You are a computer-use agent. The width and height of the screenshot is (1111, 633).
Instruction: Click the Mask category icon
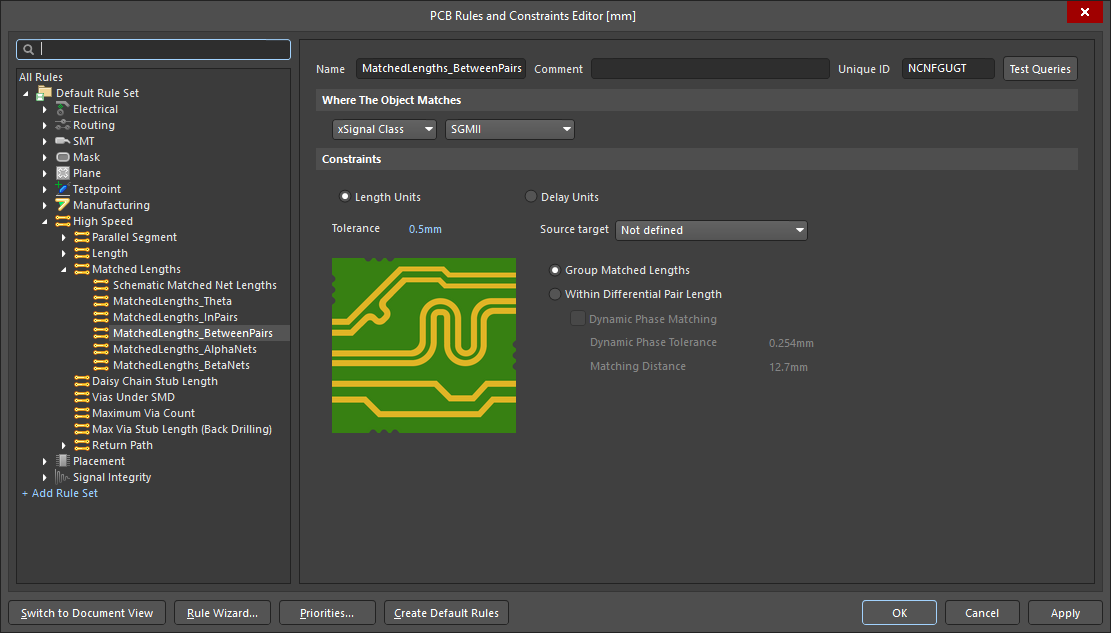coord(62,157)
